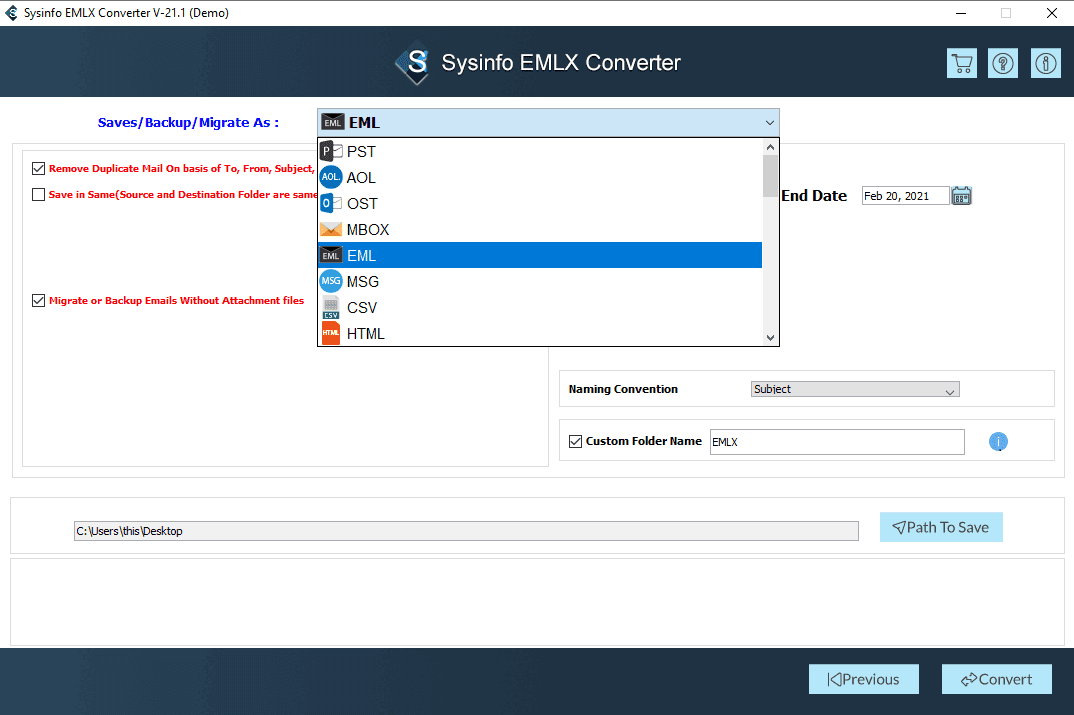1074x715 pixels.
Task: Pick OST from the format list
Action: [x=540, y=203]
